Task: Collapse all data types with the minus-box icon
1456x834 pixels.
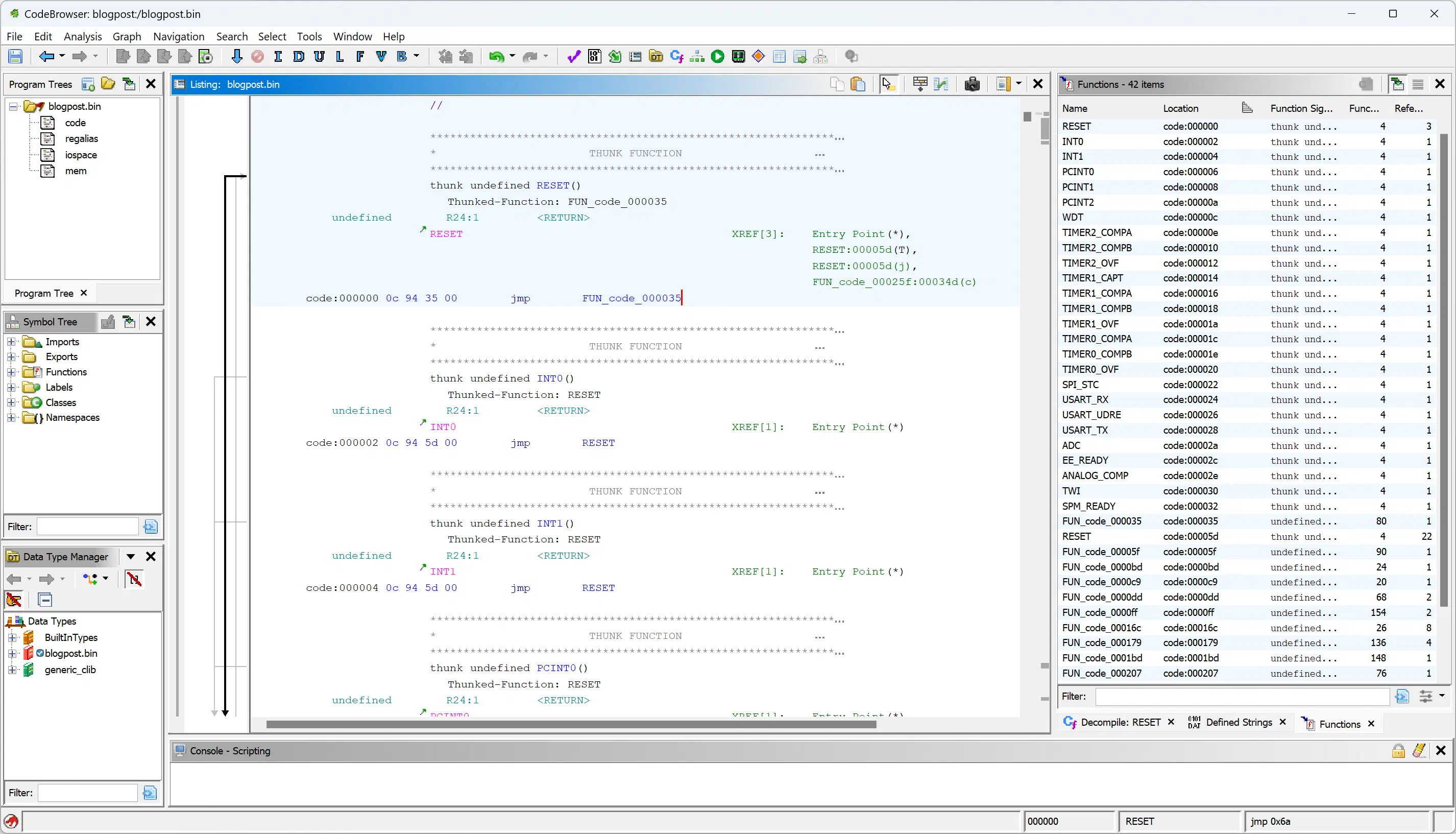Action: point(44,600)
